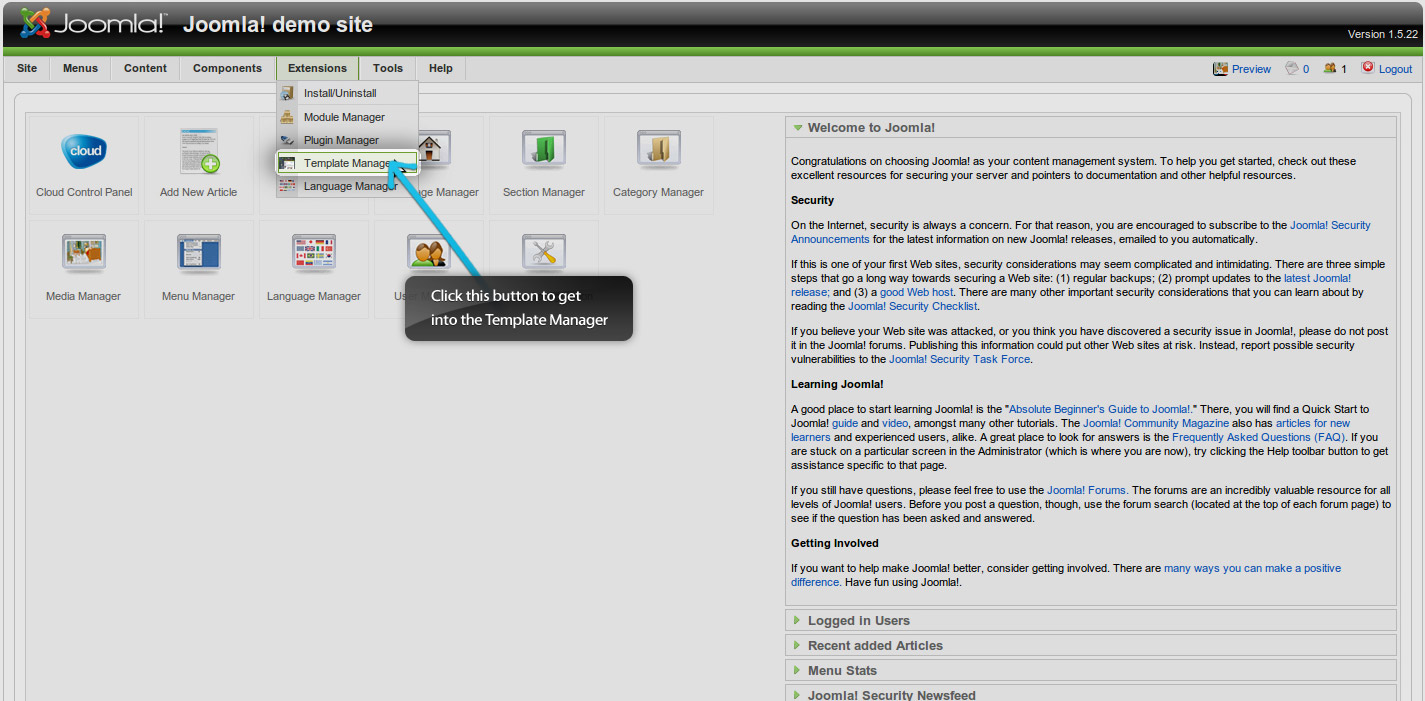Open the Joomla! Security Checklist link
The image size is (1425, 701).
tap(912, 306)
